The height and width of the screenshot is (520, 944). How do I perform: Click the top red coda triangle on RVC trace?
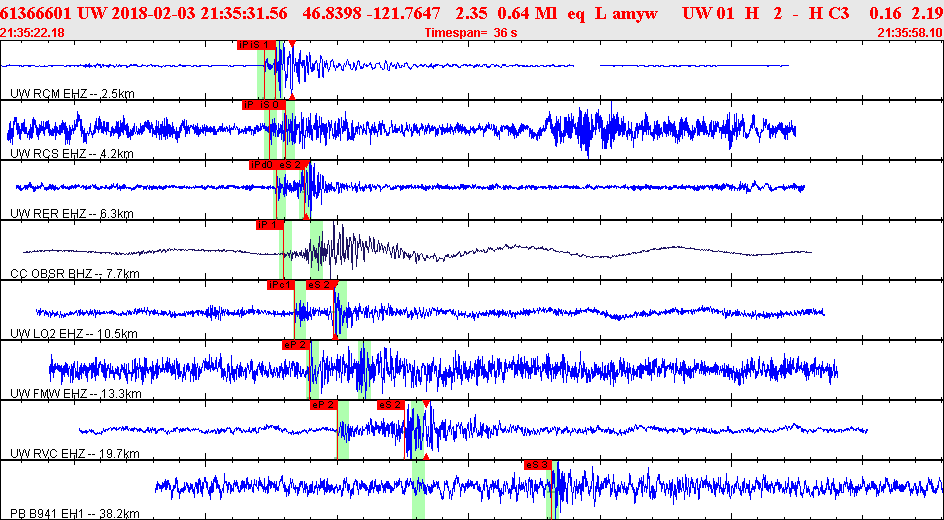426,404
